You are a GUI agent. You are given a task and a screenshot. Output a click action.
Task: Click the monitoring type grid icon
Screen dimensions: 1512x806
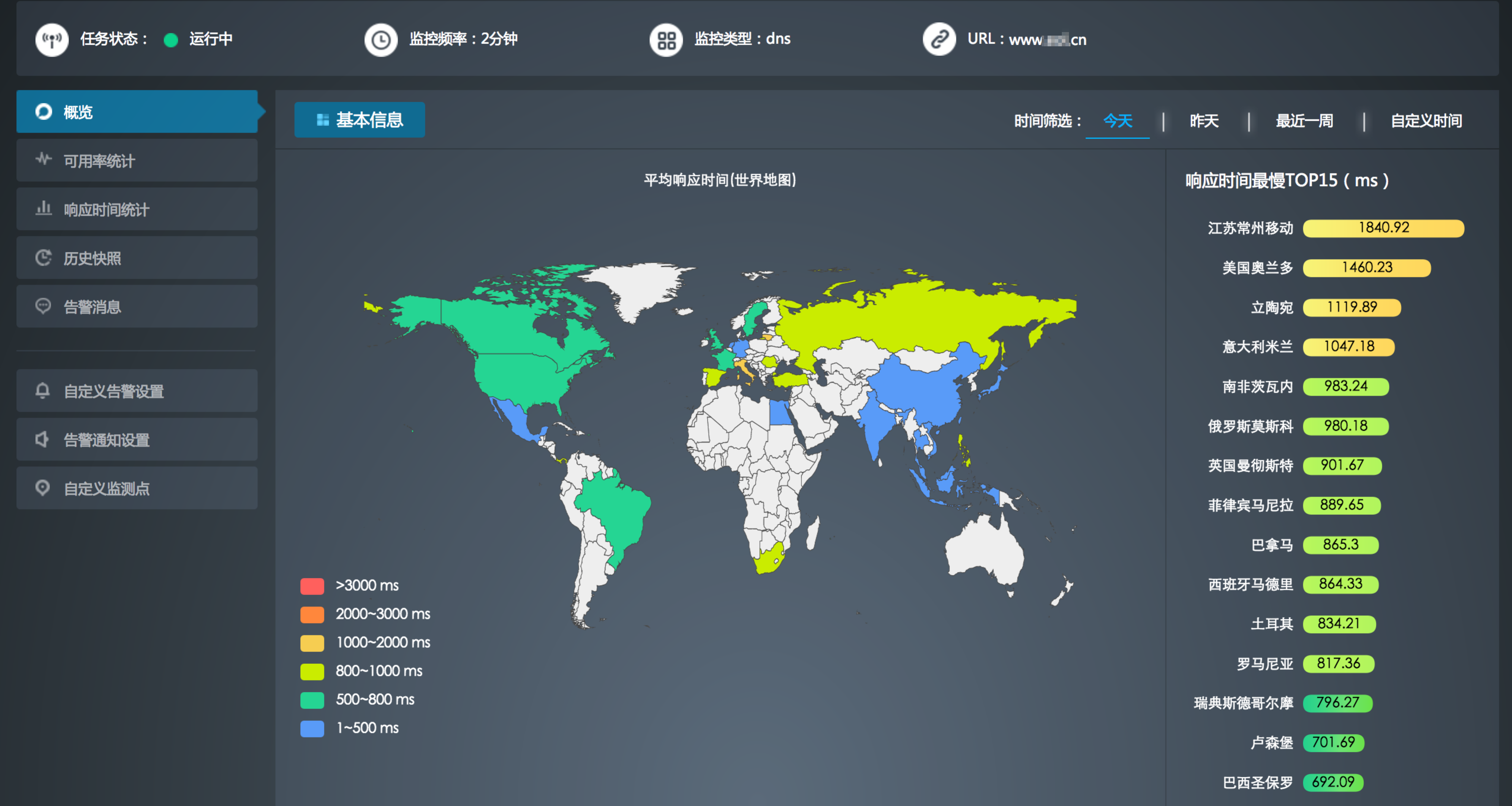(666, 39)
